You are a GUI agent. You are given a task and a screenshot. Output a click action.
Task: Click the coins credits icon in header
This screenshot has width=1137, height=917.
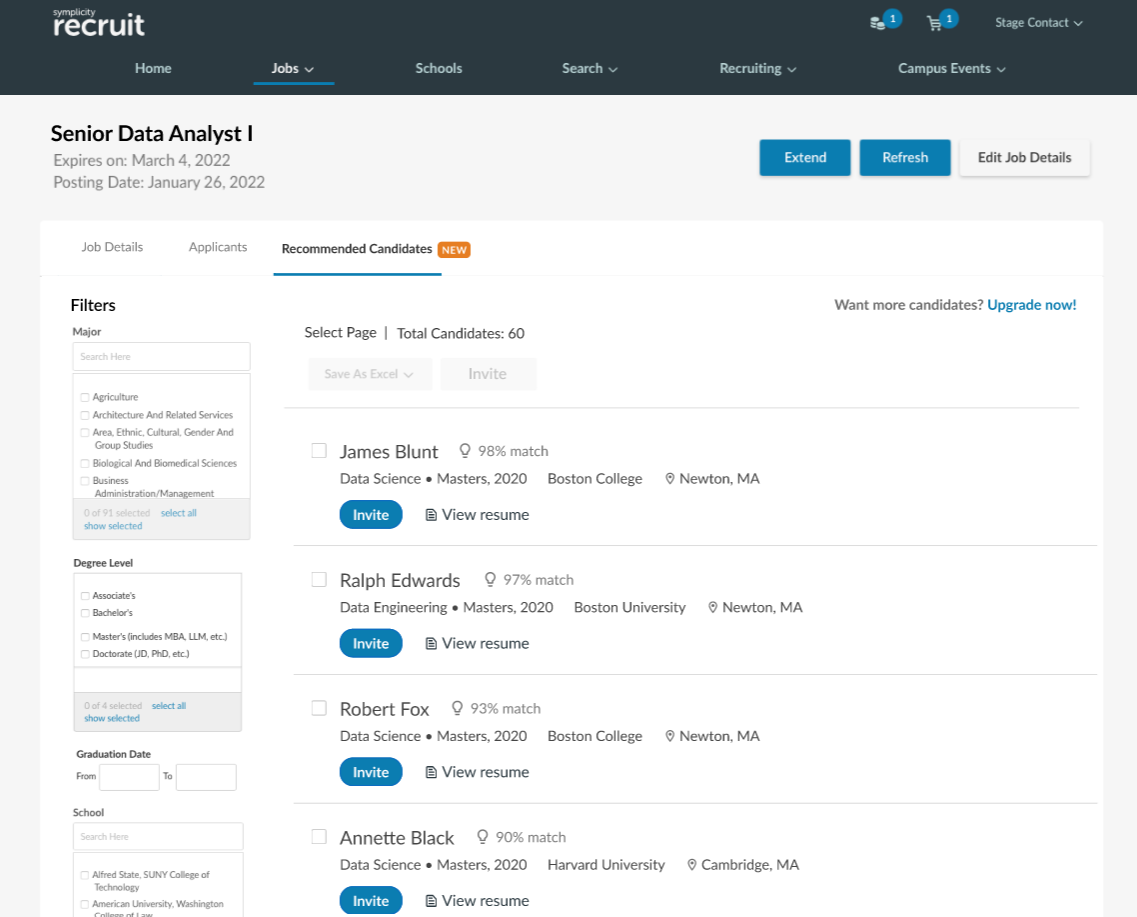pyautogui.click(x=877, y=23)
